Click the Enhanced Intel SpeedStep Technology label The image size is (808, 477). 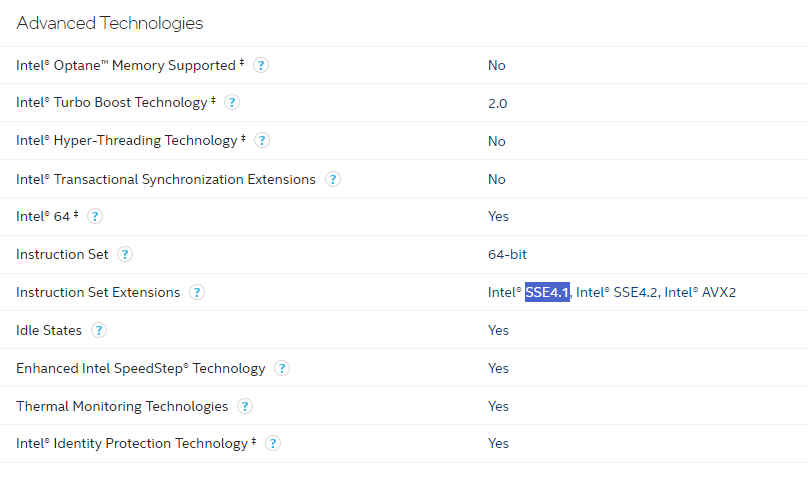[x=141, y=368]
